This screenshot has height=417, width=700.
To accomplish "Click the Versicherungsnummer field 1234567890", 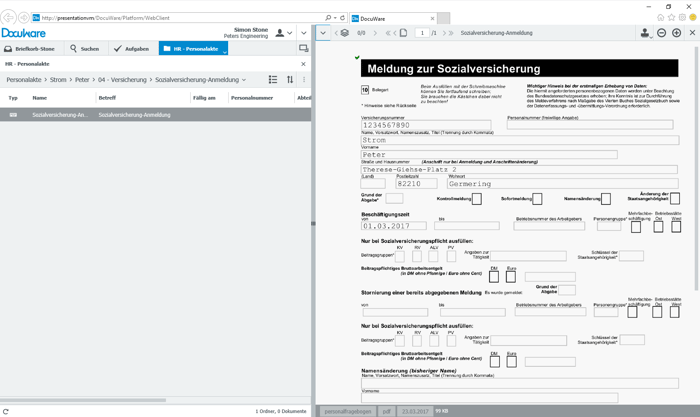I will [426, 125].
